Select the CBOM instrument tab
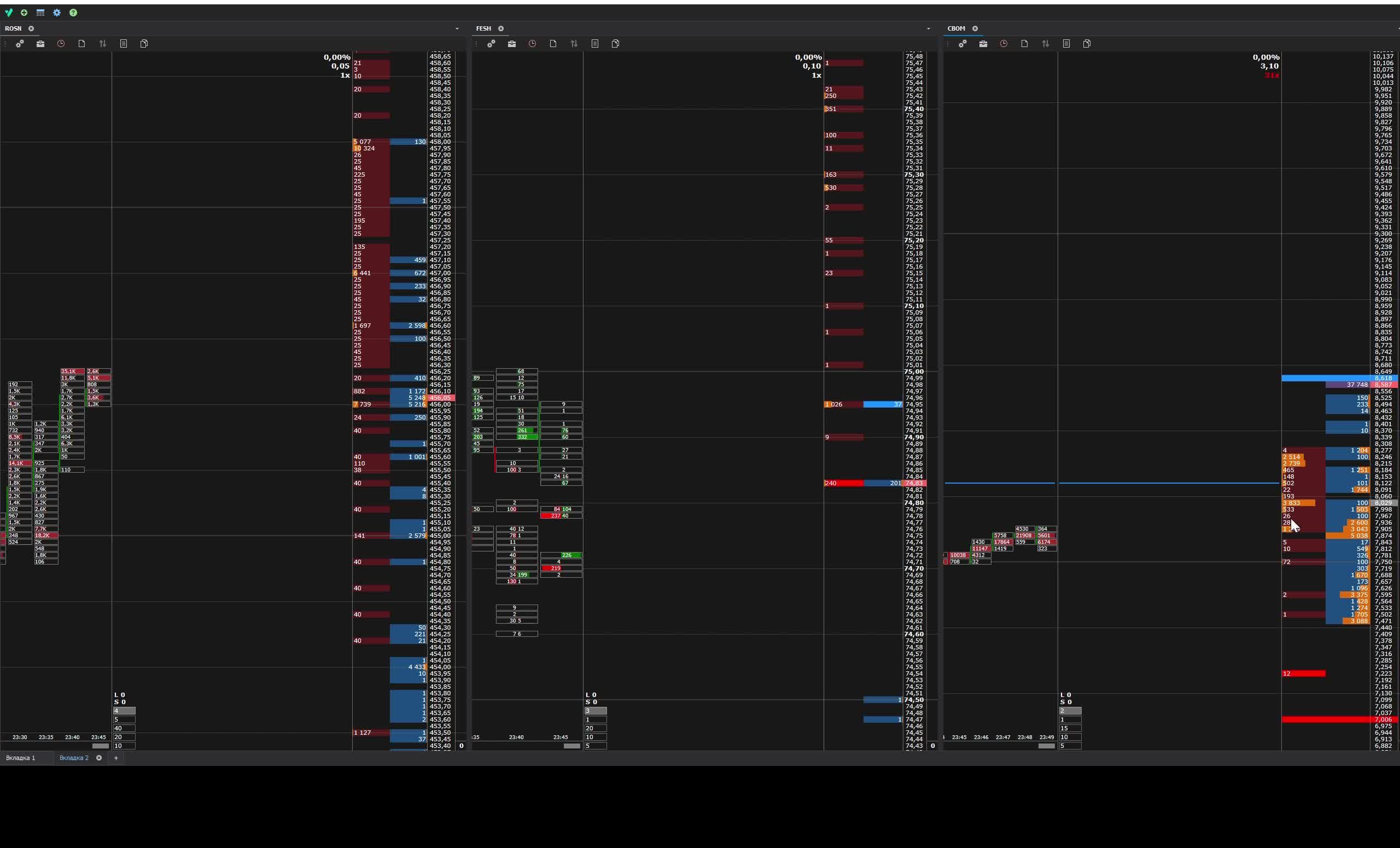Viewport: 1400px width, 848px height. pyautogui.click(x=956, y=28)
